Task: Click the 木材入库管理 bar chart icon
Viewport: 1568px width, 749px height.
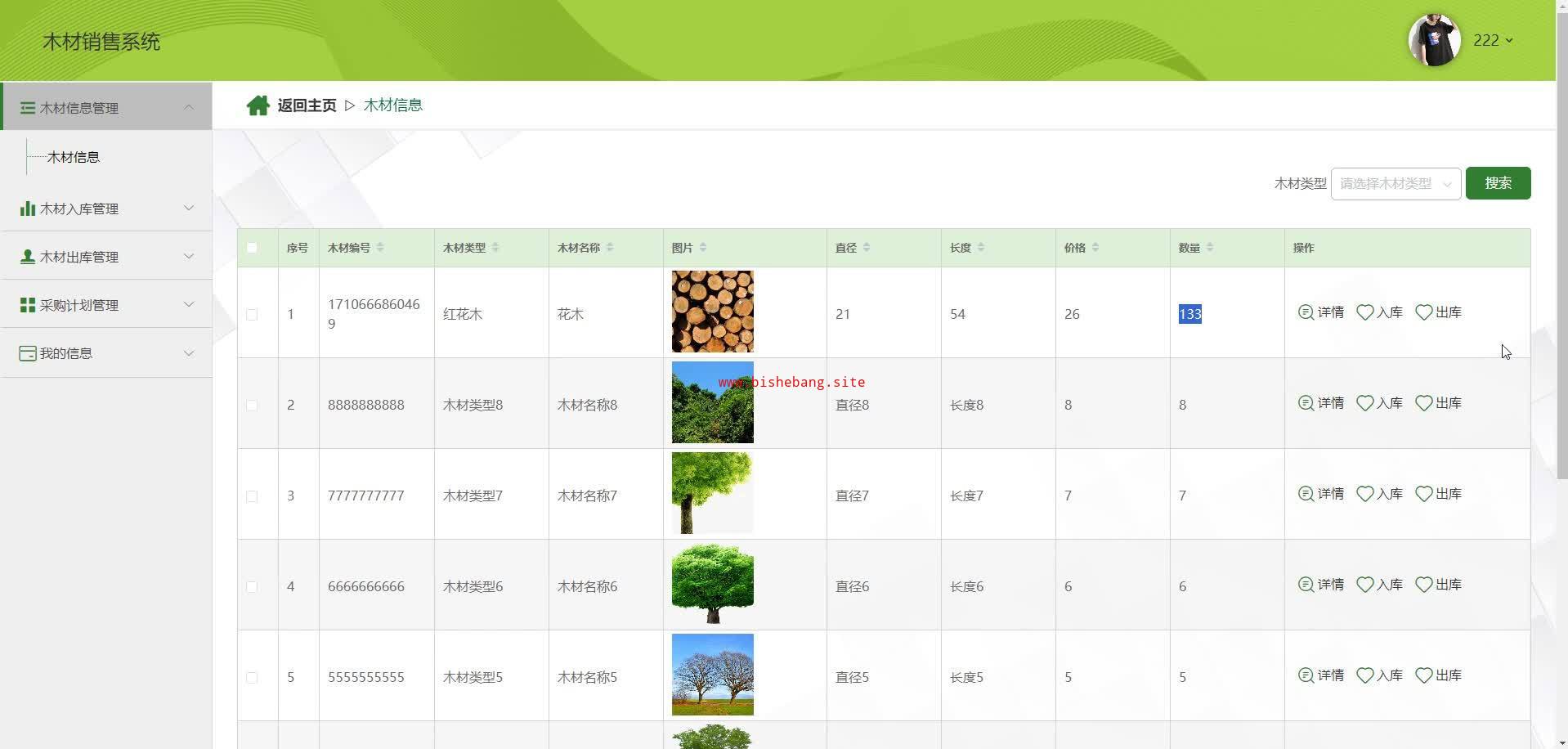Action: 28,209
